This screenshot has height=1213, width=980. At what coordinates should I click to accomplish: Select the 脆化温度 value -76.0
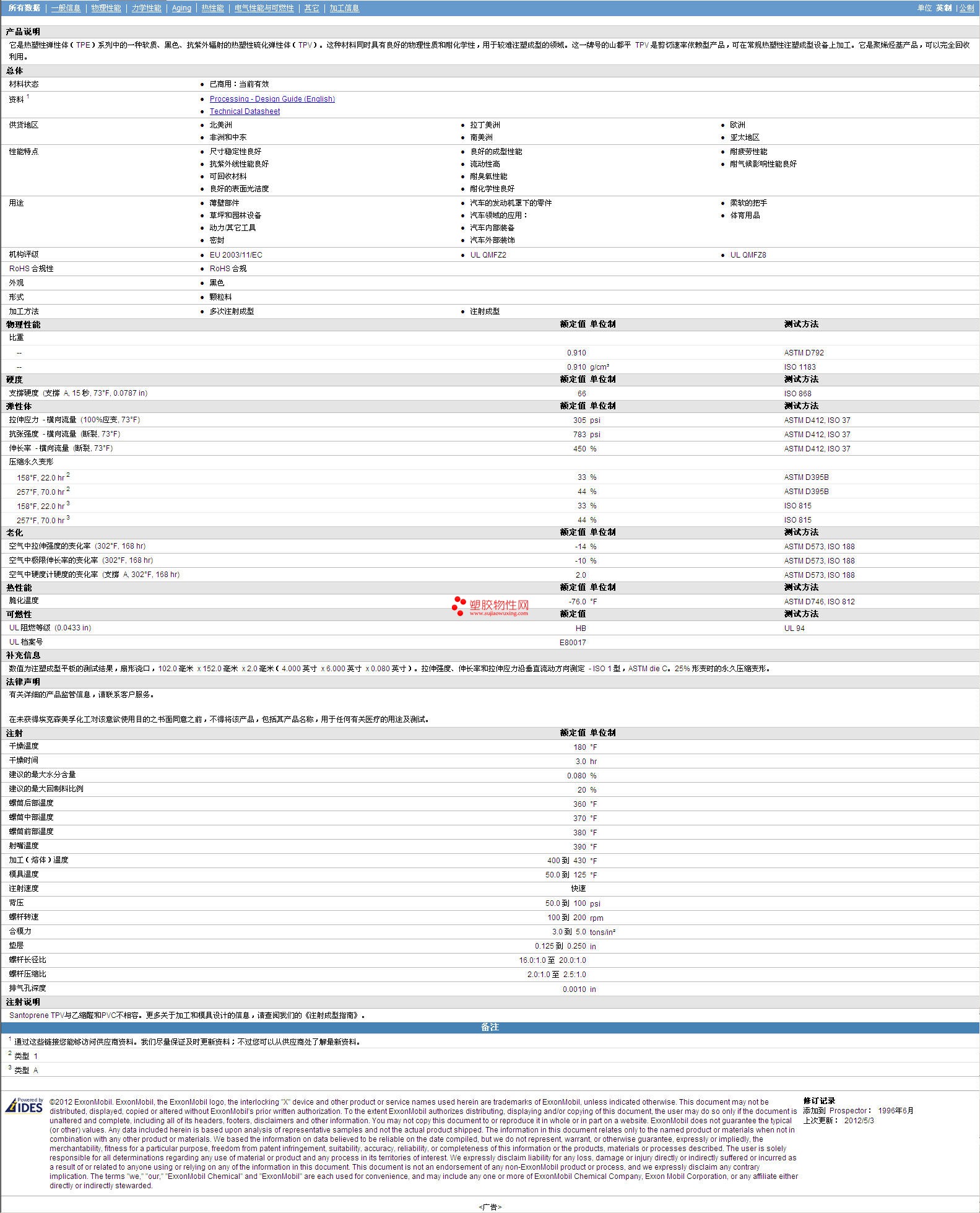pyautogui.click(x=577, y=602)
